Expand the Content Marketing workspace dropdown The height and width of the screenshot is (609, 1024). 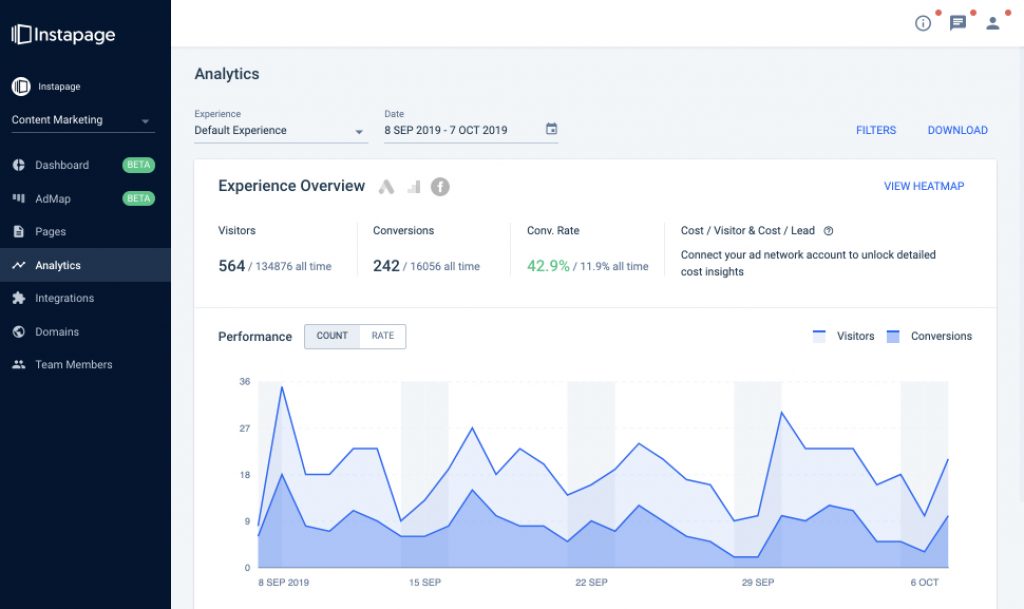click(82, 121)
